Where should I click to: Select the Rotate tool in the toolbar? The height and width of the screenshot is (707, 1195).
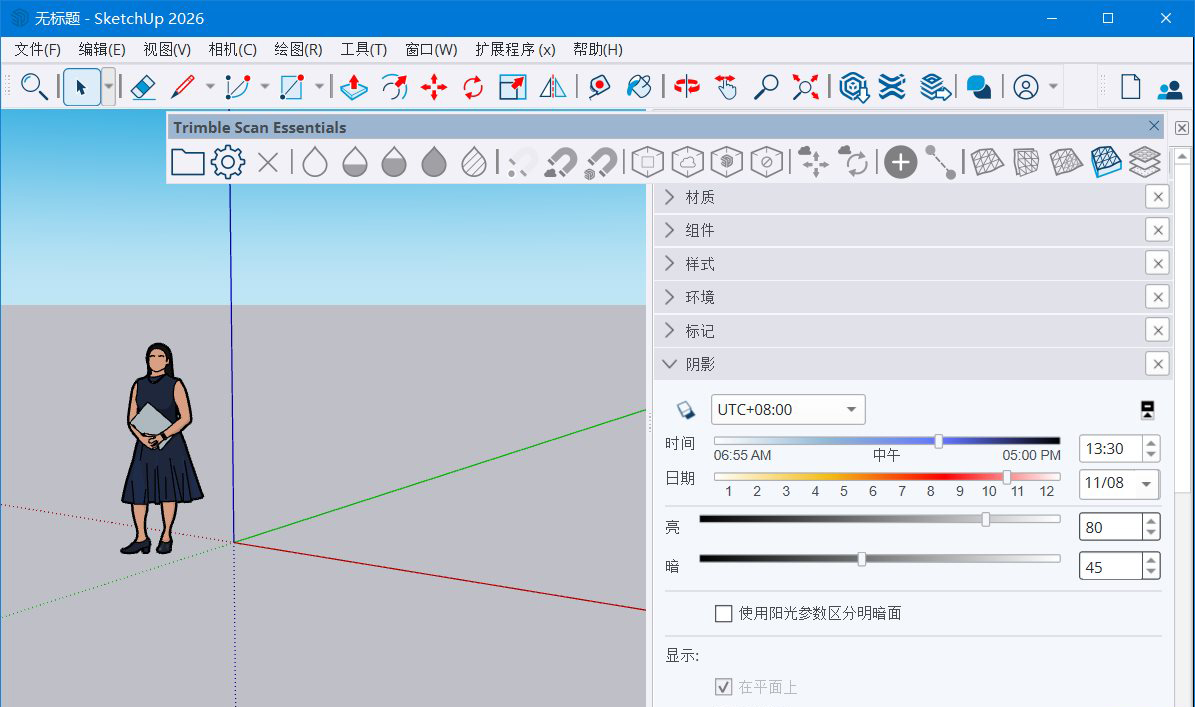[473, 87]
